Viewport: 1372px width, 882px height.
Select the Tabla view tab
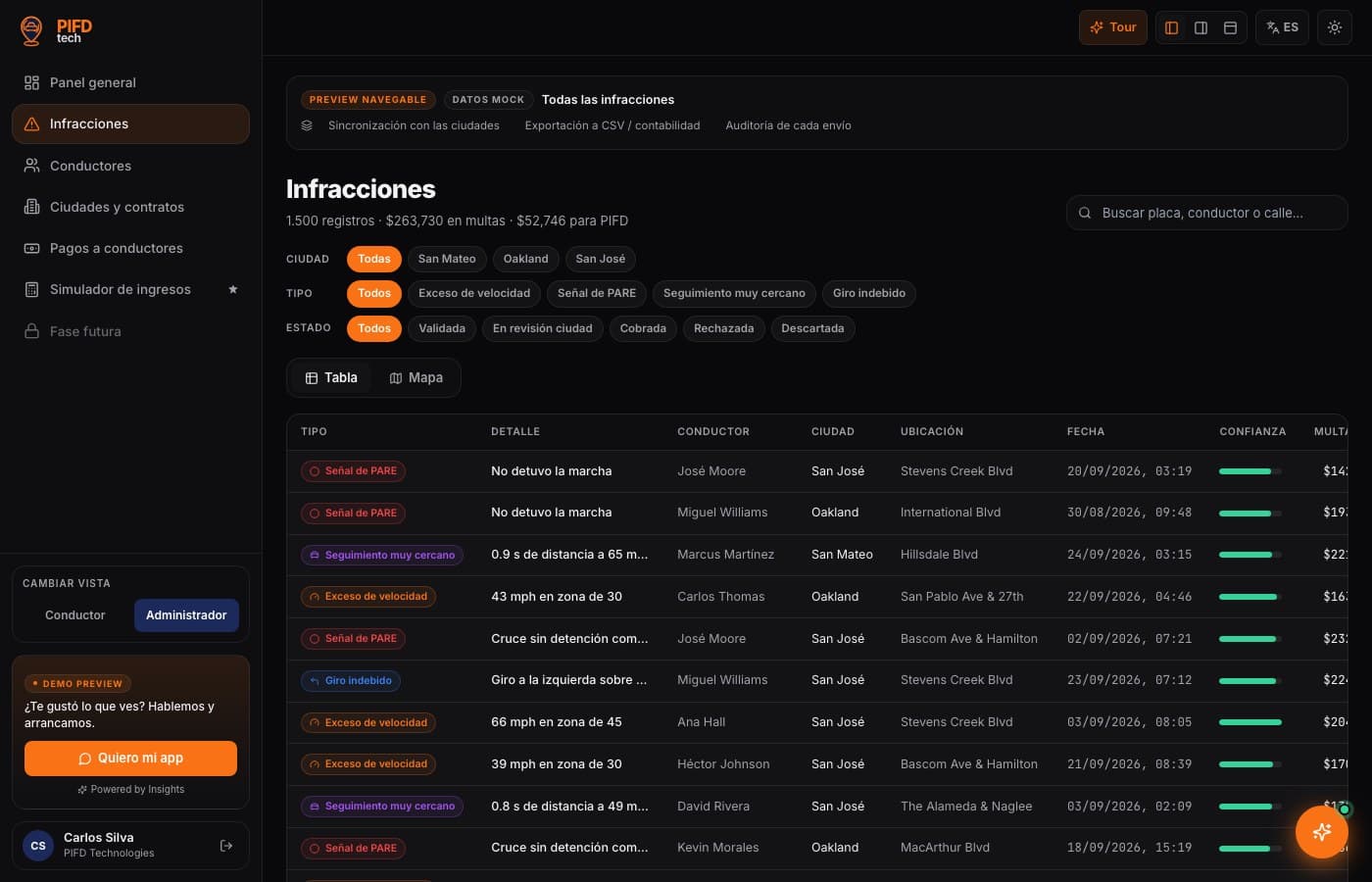point(331,377)
